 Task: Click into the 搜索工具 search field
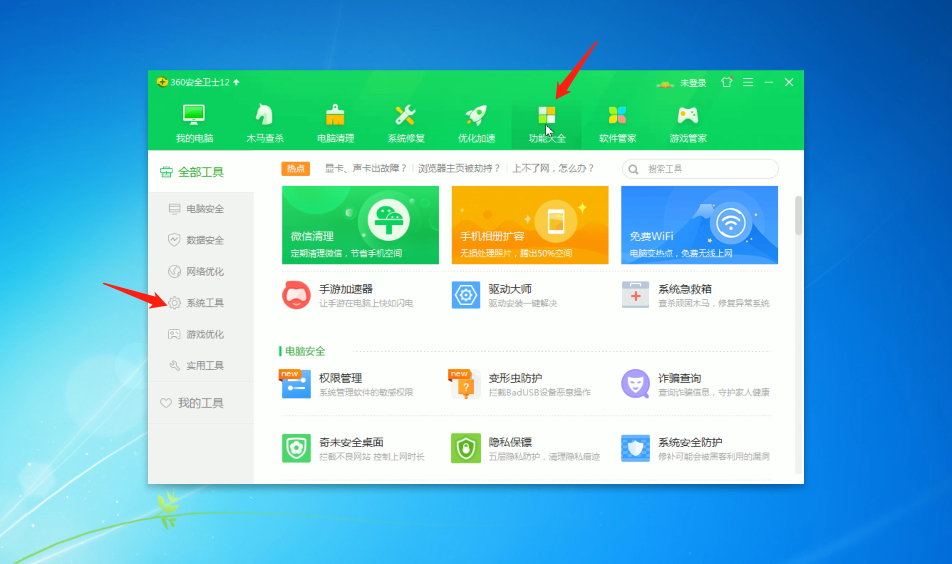pos(700,169)
